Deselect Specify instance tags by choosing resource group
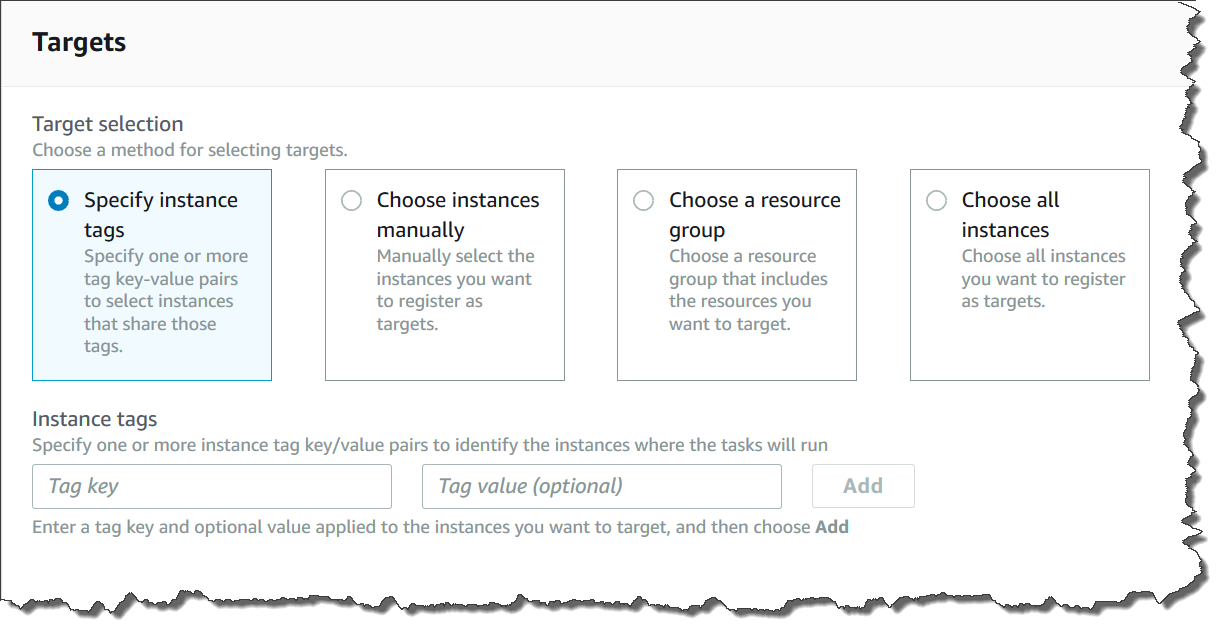The image size is (1225, 637). (644, 200)
